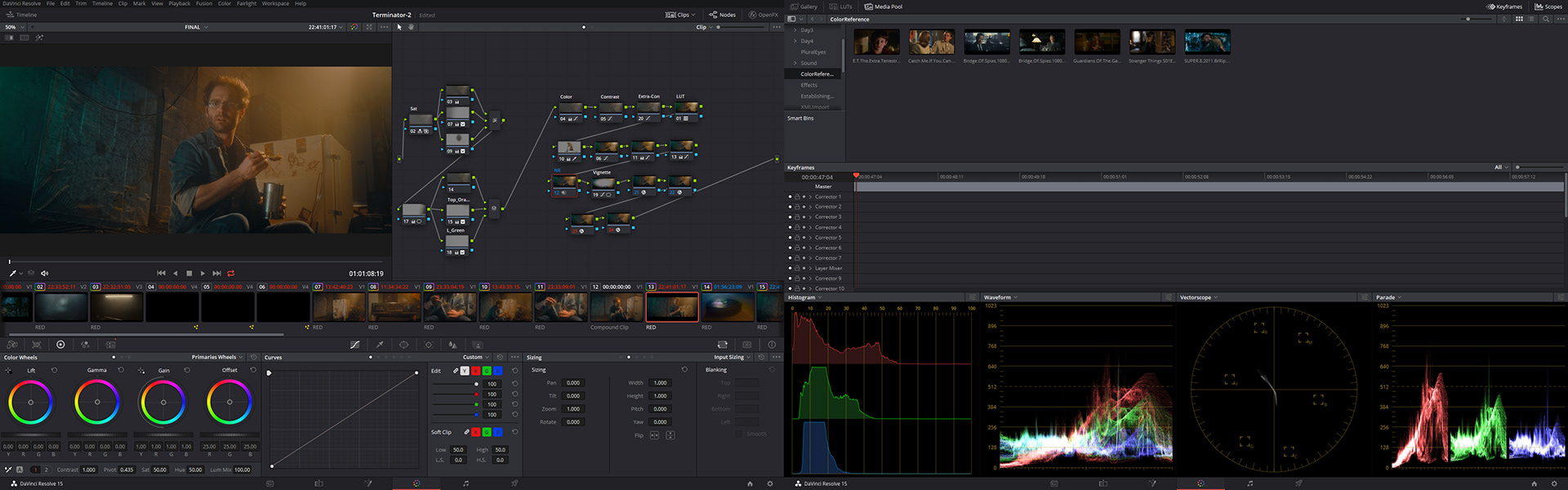Open the Tracker palette icon
1568x490 pixels.
click(x=428, y=345)
